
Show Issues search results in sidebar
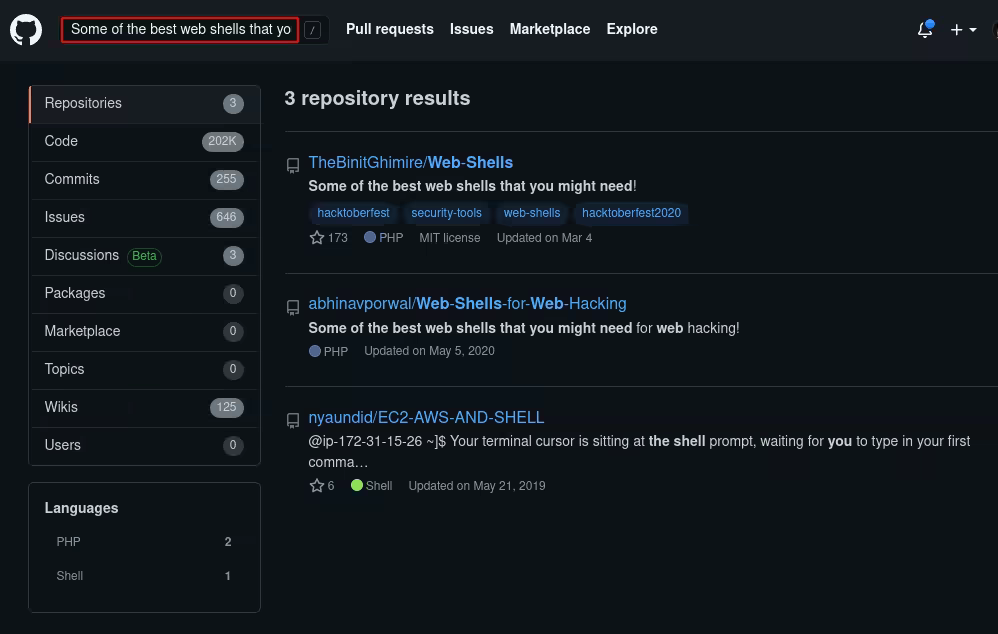click(65, 217)
